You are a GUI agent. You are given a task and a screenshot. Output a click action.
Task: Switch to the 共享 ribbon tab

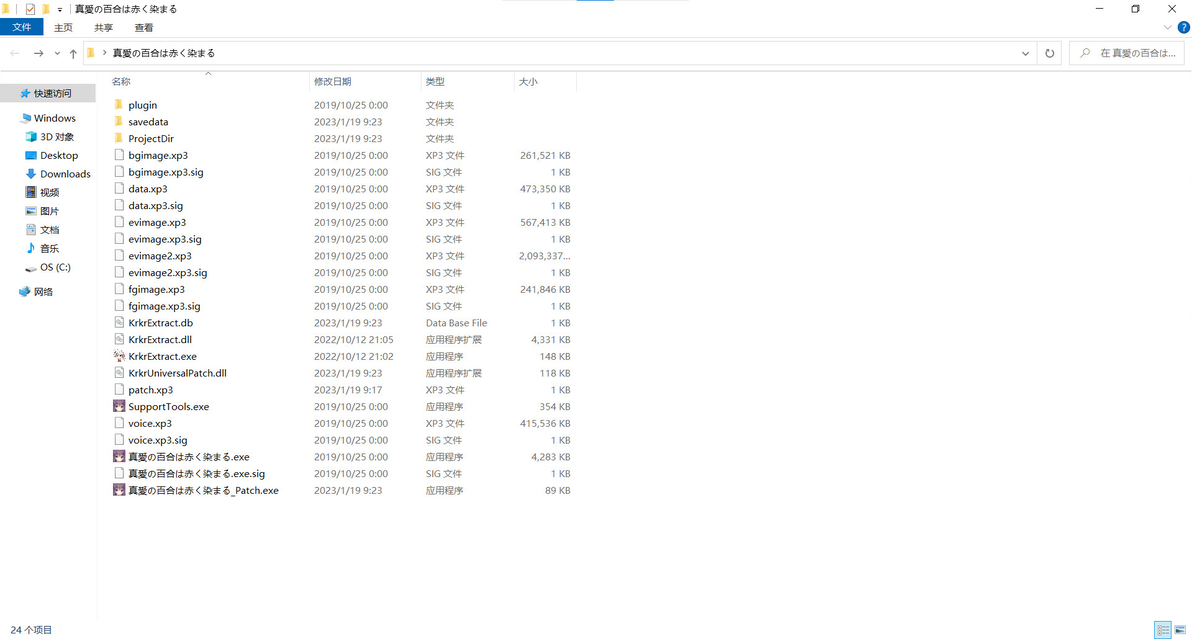[103, 27]
